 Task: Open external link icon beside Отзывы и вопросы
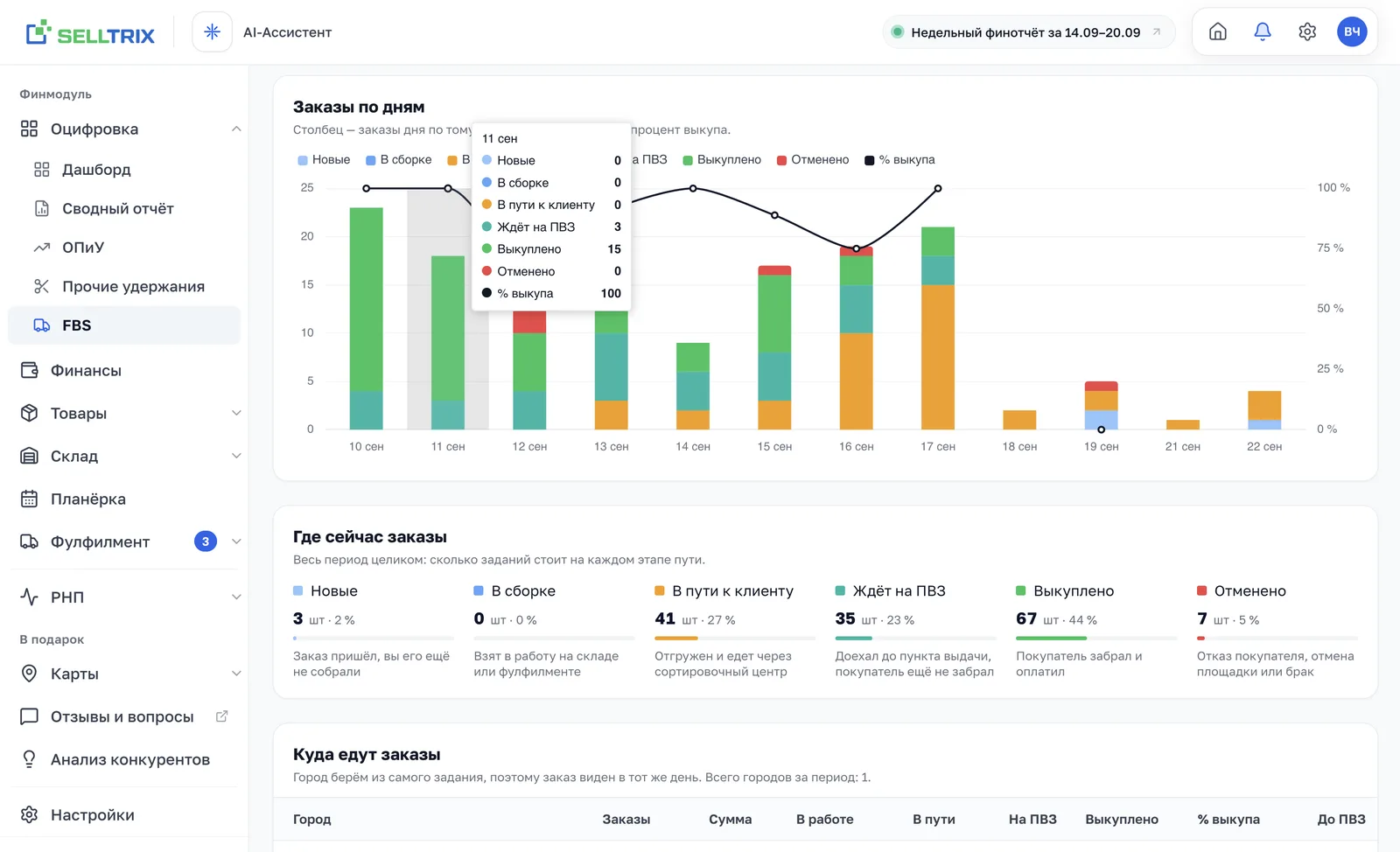[222, 716]
